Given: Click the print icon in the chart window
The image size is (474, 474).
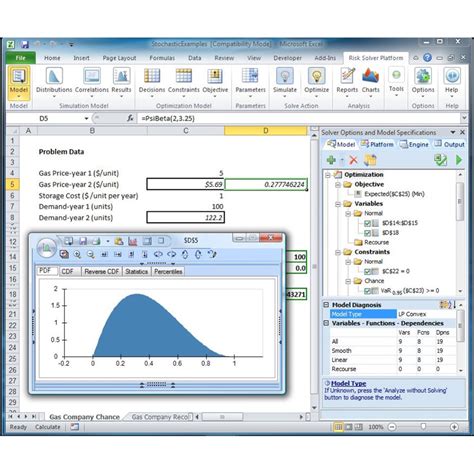Looking at the screenshot, I should [x=96, y=241].
